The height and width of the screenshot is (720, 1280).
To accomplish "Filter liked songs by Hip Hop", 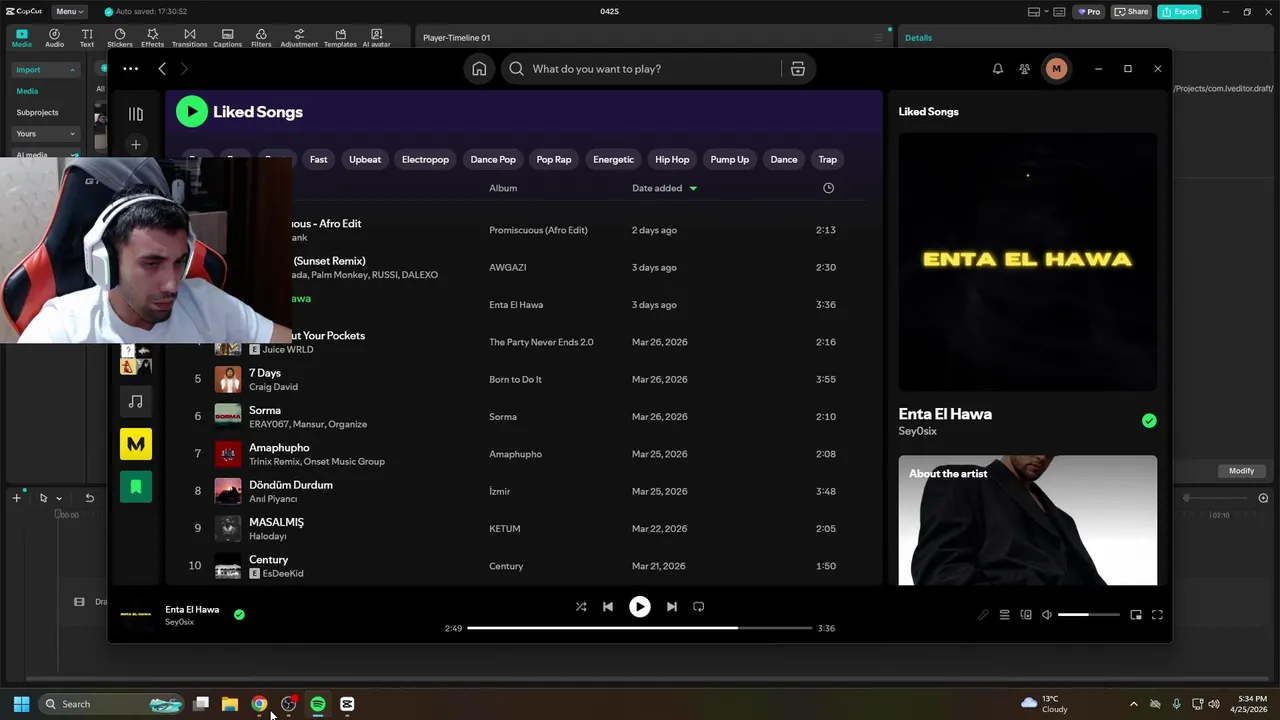I will [x=672, y=159].
